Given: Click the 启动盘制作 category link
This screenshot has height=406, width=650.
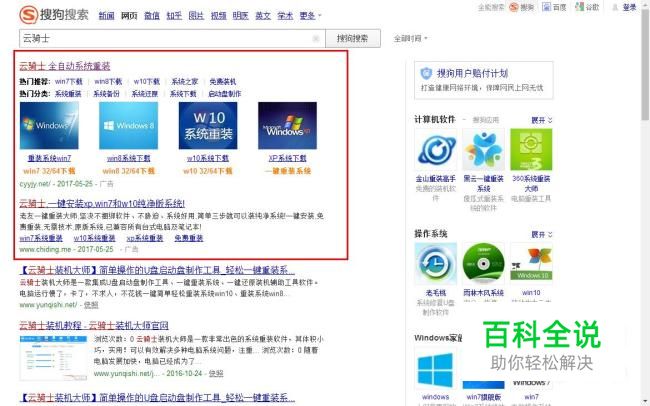Looking at the screenshot, I should [x=225, y=94].
